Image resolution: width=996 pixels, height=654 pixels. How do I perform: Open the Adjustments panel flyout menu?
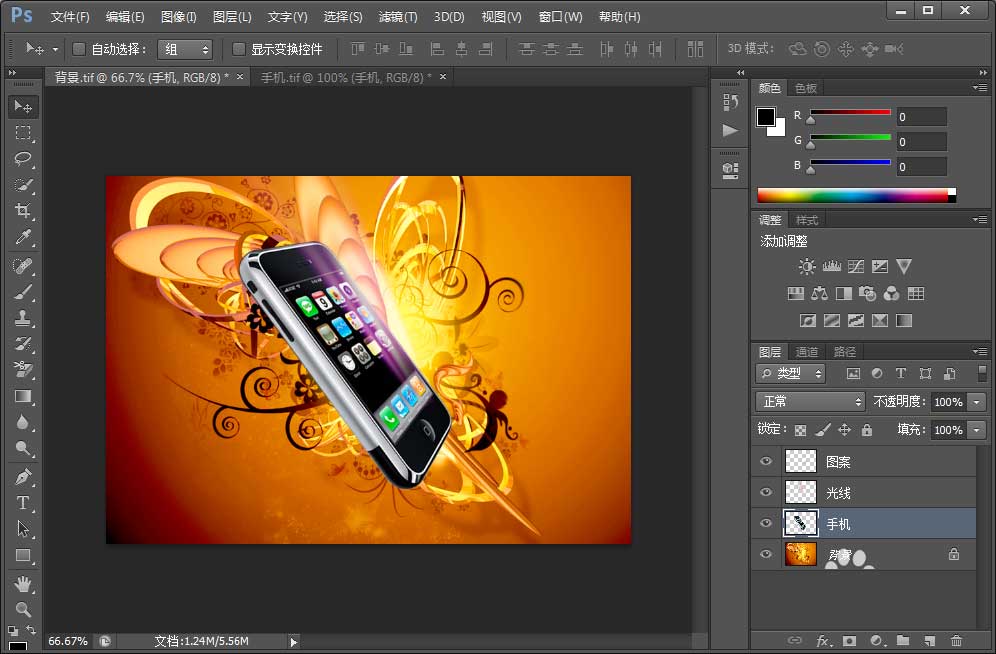tap(979, 220)
